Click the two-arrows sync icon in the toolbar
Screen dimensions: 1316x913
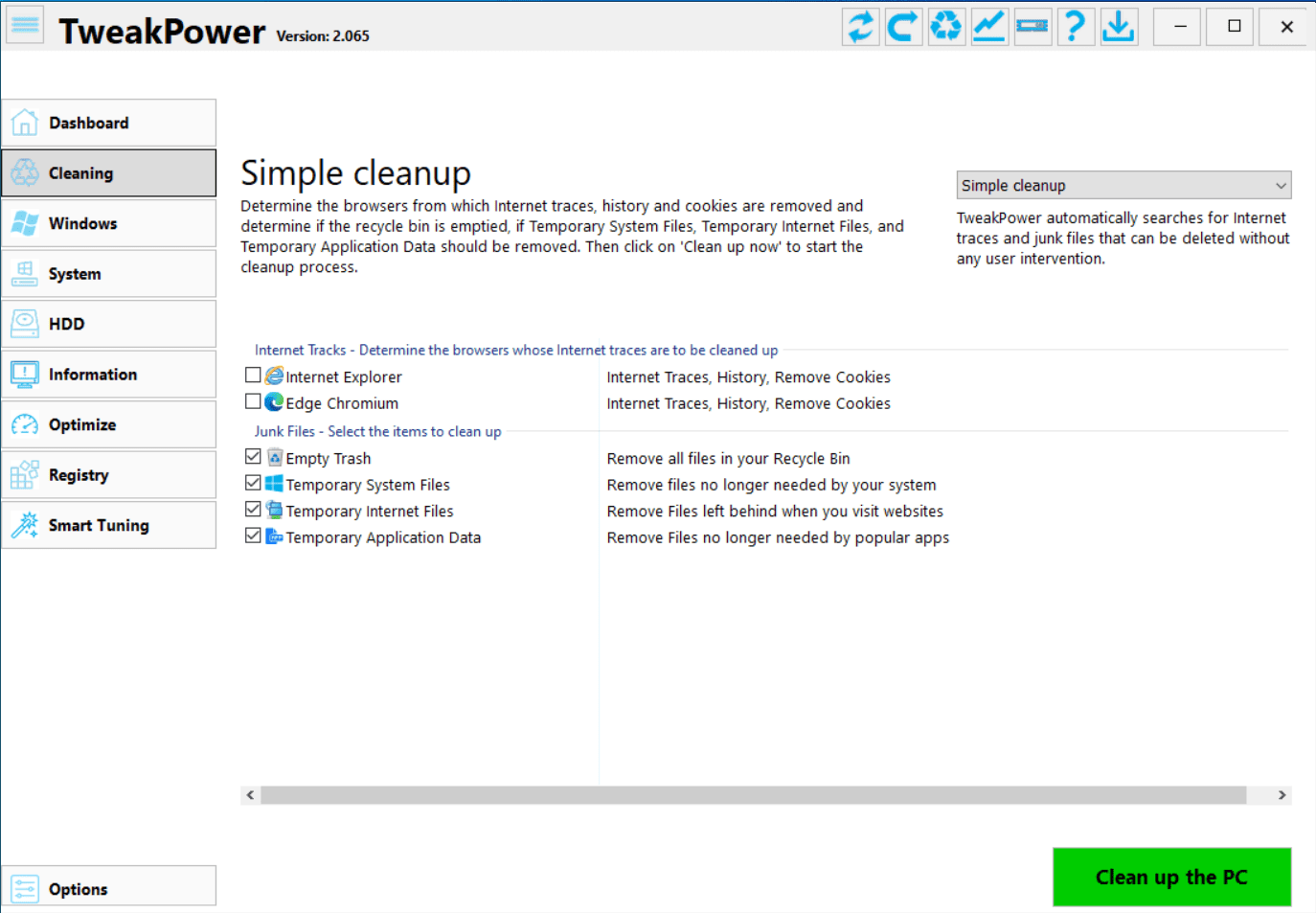coord(861,26)
